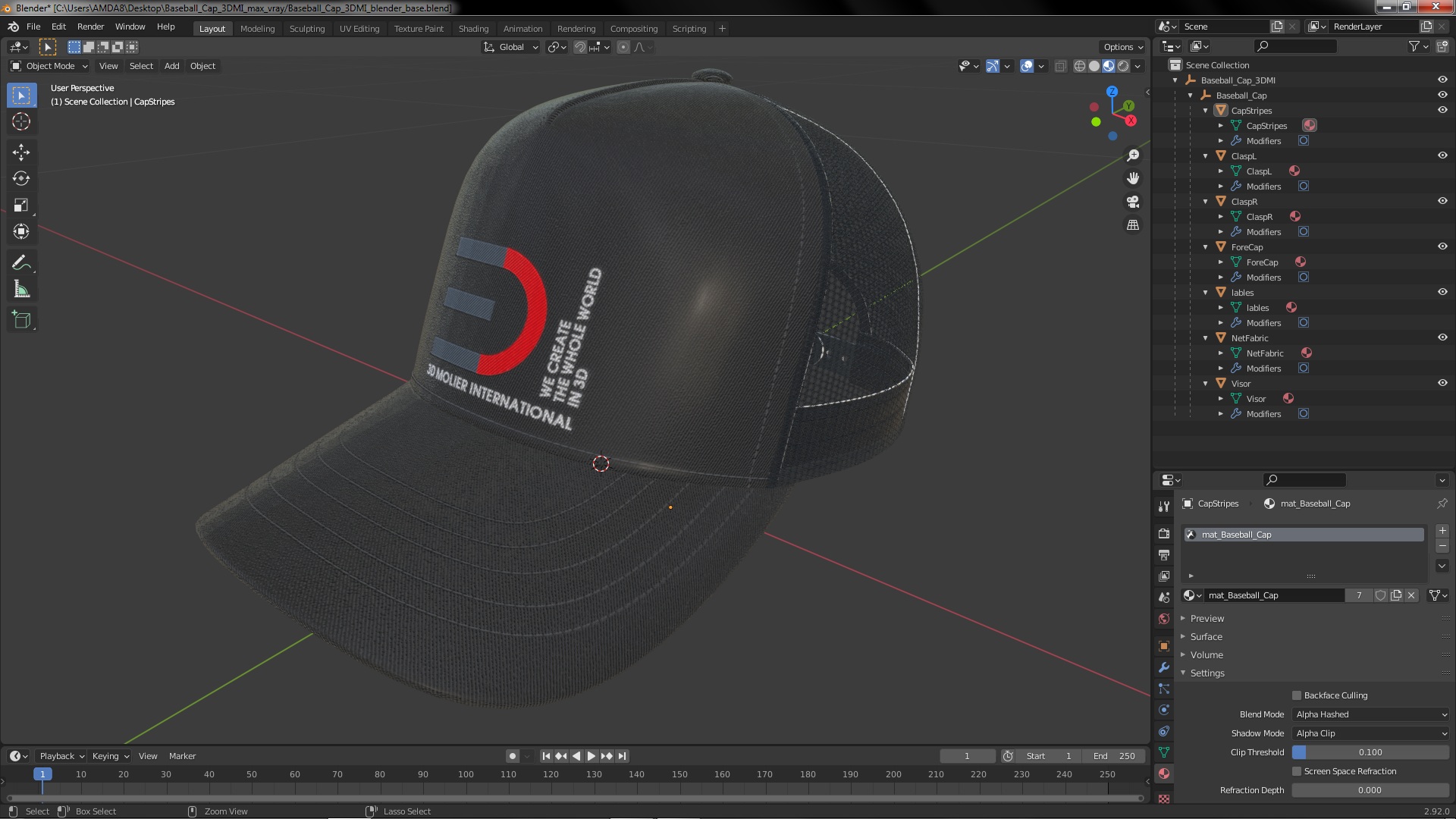Screen dimensions: 1456x819
Task: Add material slot with plus button
Action: tap(1442, 531)
